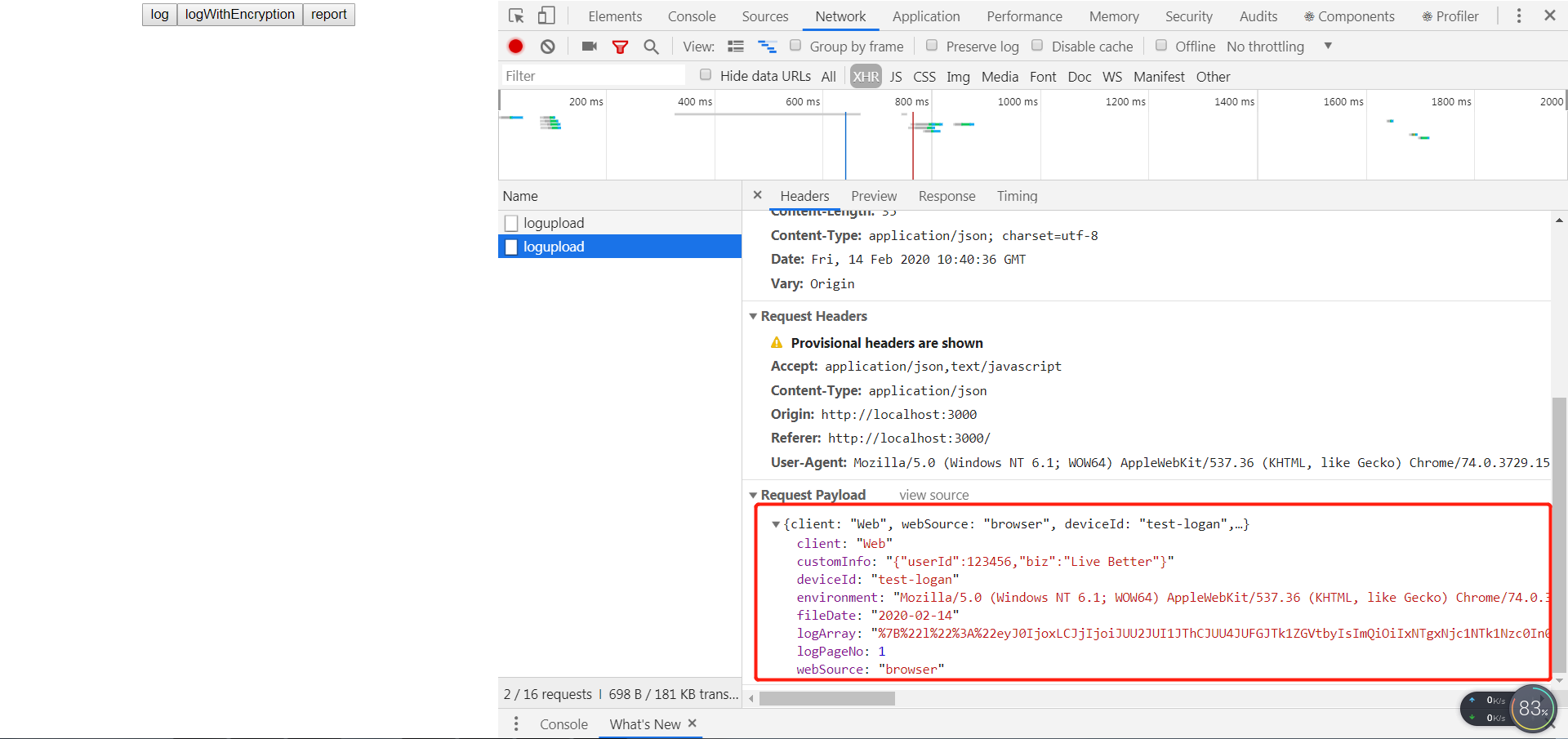Toggle the device toolbar icon
1568x739 pixels.
(x=546, y=16)
